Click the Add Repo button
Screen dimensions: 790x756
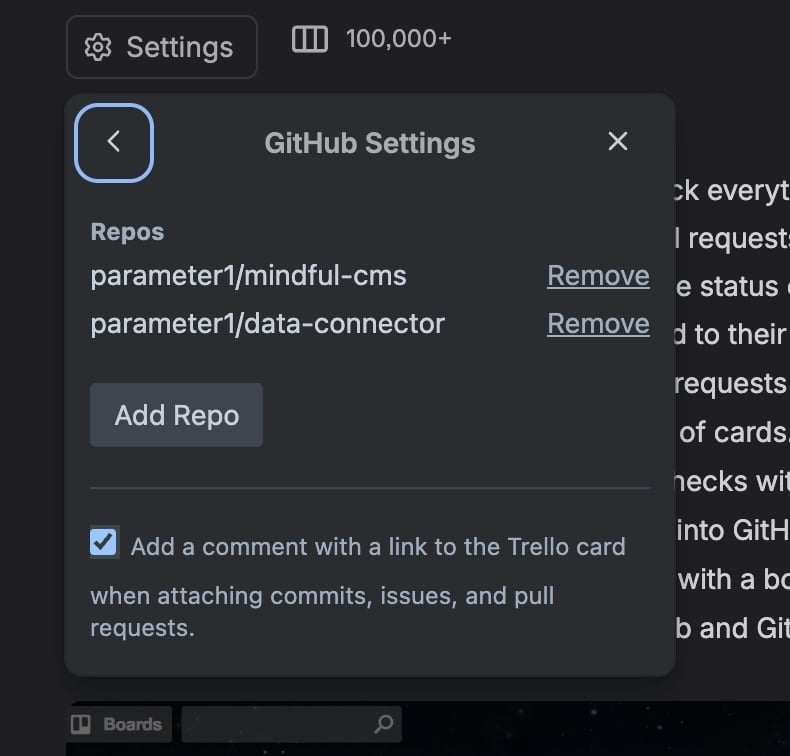[x=176, y=415]
